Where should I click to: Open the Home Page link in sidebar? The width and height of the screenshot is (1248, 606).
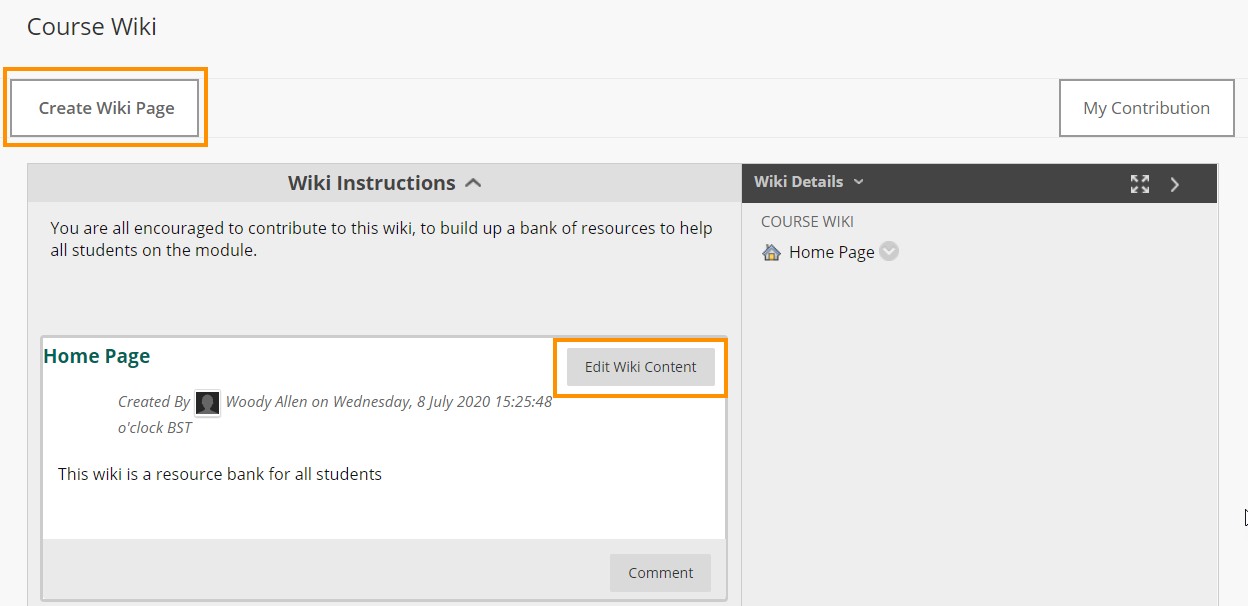pyautogui.click(x=831, y=252)
